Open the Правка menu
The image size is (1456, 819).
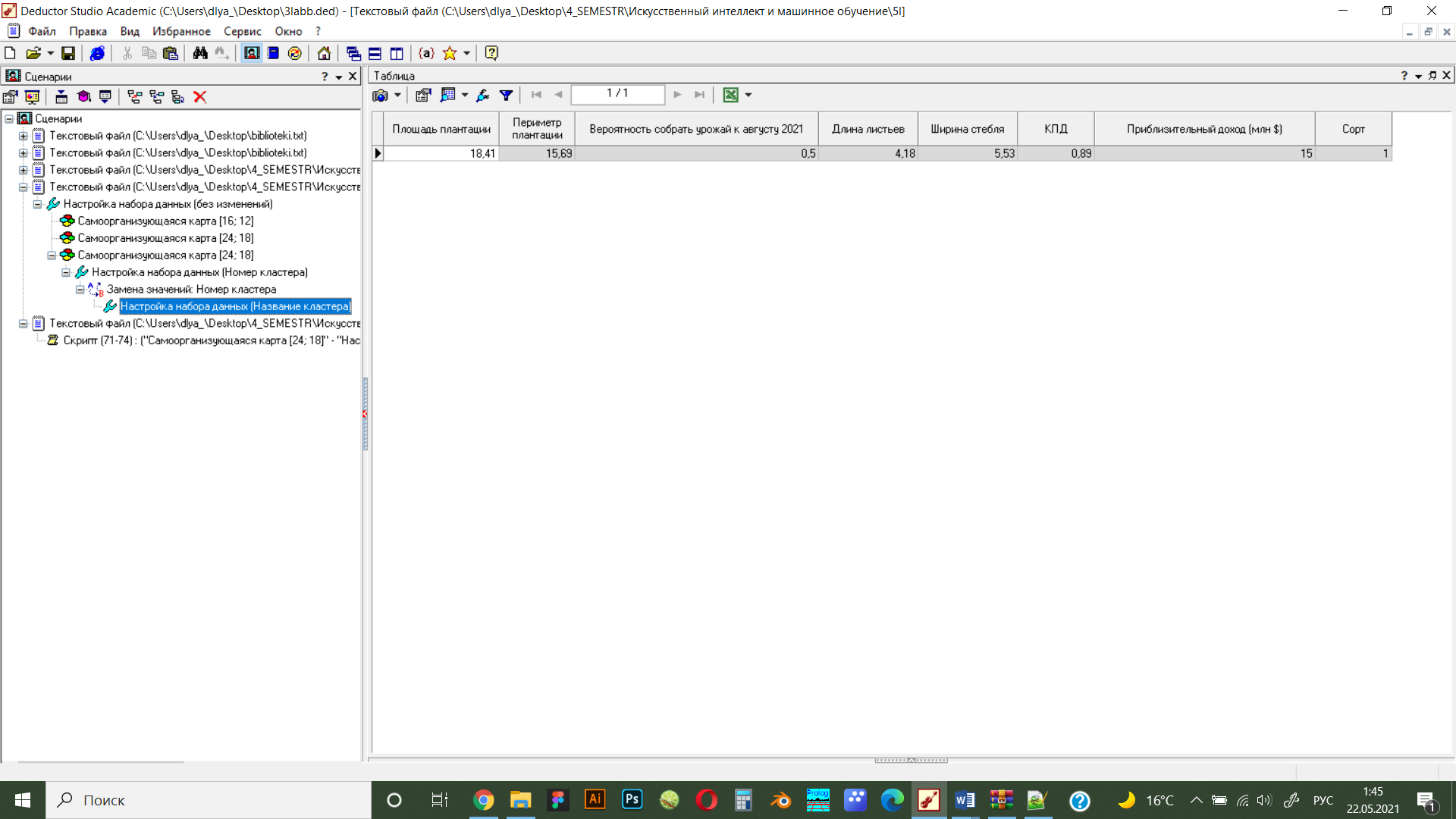point(88,31)
